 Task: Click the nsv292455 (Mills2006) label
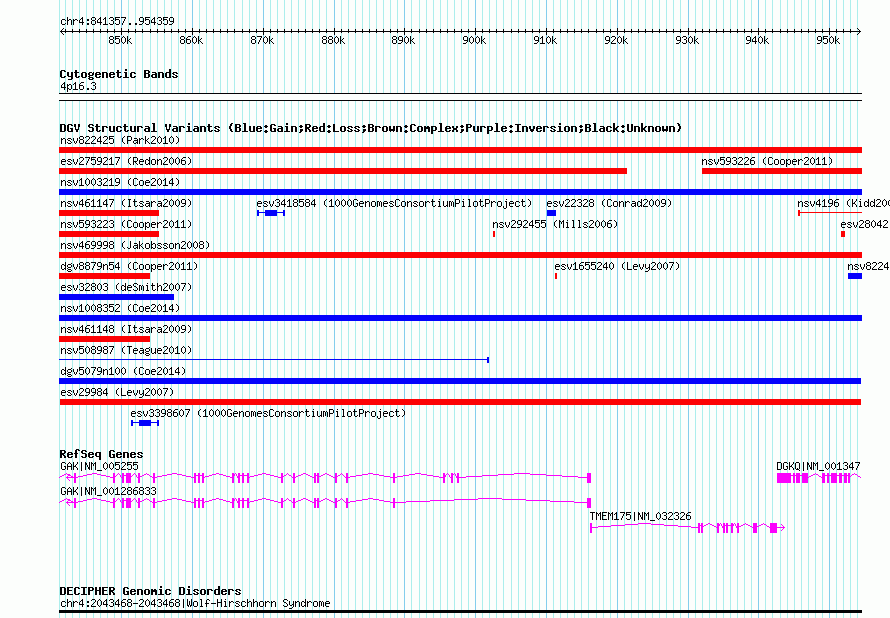click(555, 224)
